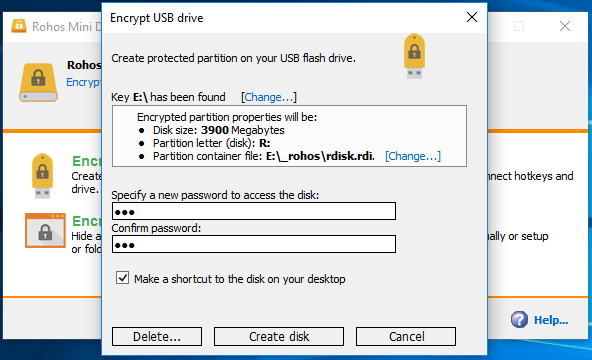Screen dimensions: 592x360
Task: Maximize the Rohos Mini Drive window
Action: 519,26
